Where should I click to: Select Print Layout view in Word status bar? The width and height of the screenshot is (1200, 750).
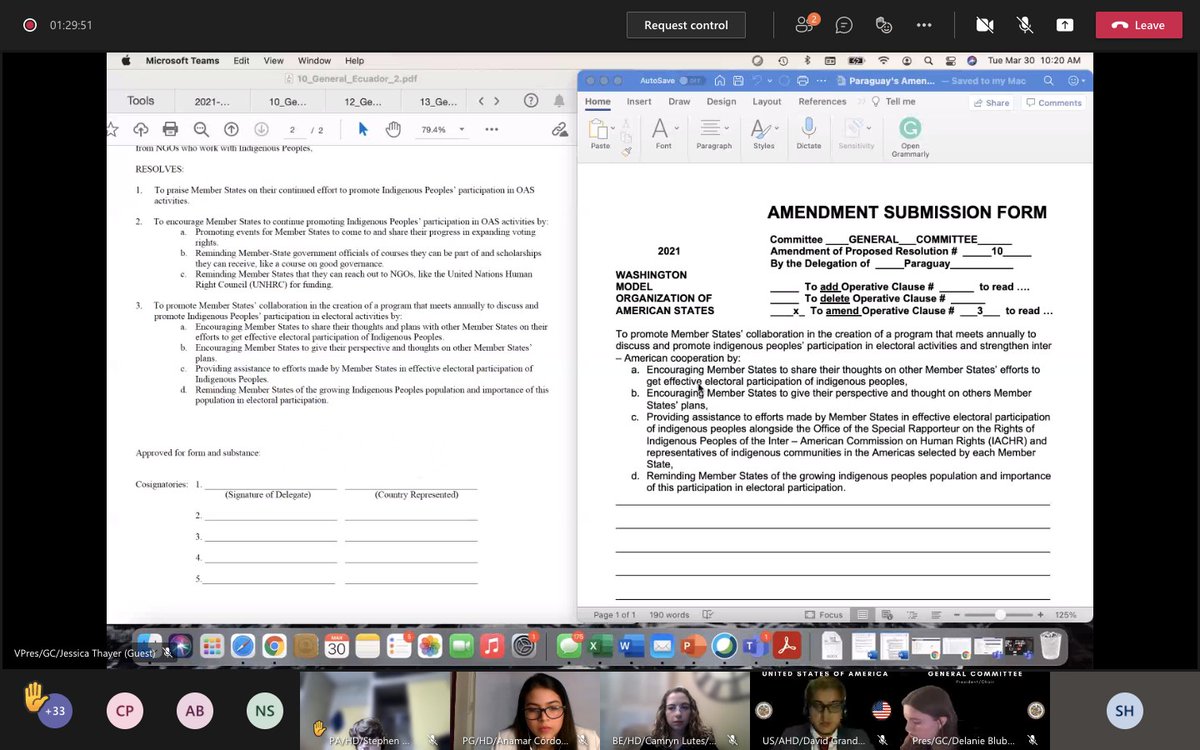862,615
